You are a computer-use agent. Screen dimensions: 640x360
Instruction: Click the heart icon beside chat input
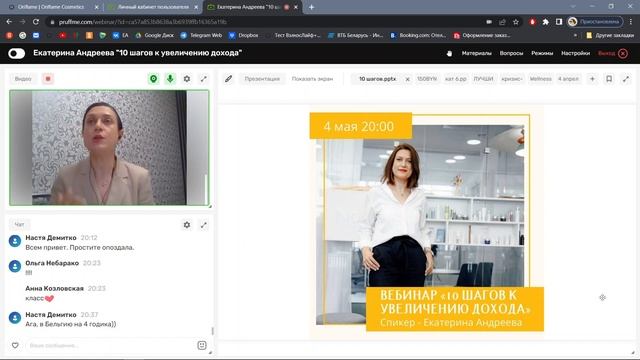click(15, 345)
